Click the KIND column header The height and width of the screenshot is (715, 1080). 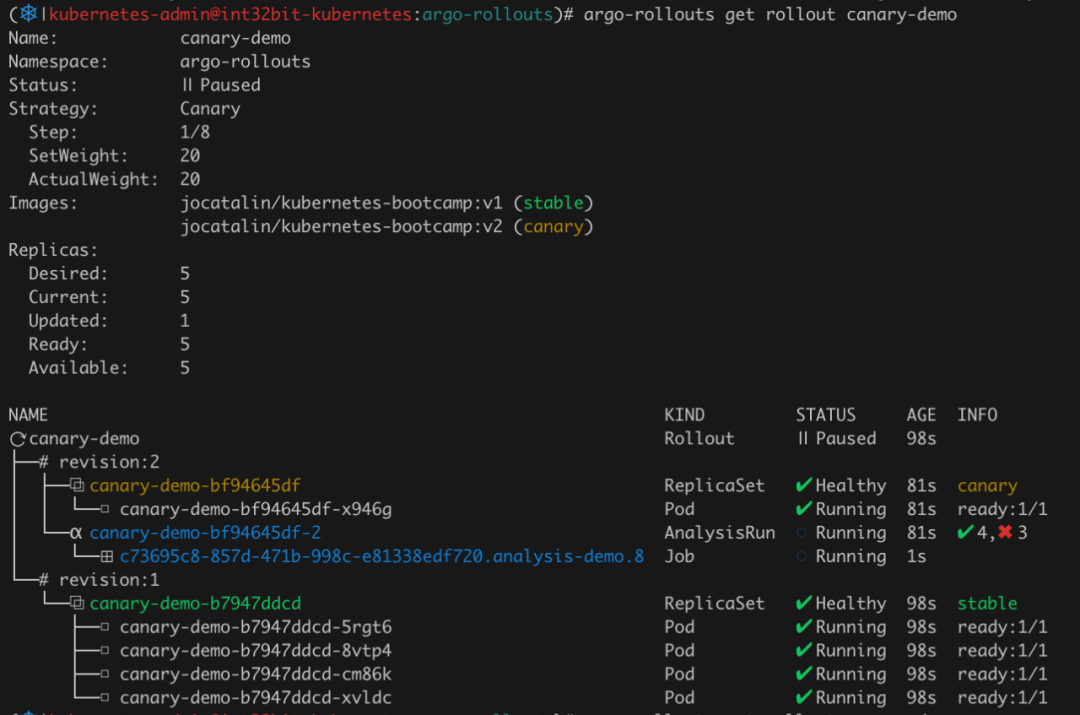(x=684, y=415)
